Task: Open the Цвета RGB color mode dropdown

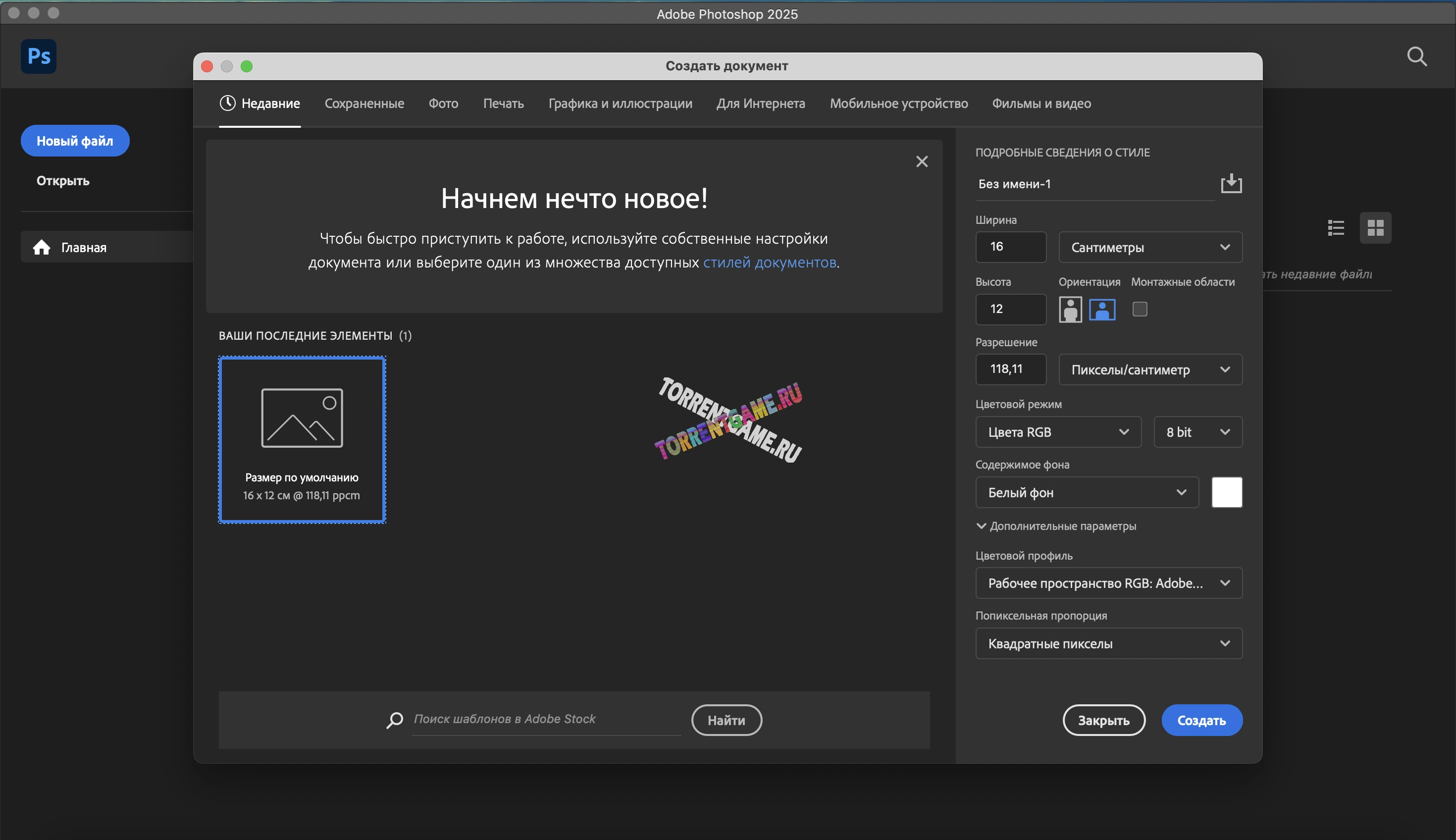Action: 1058,432
